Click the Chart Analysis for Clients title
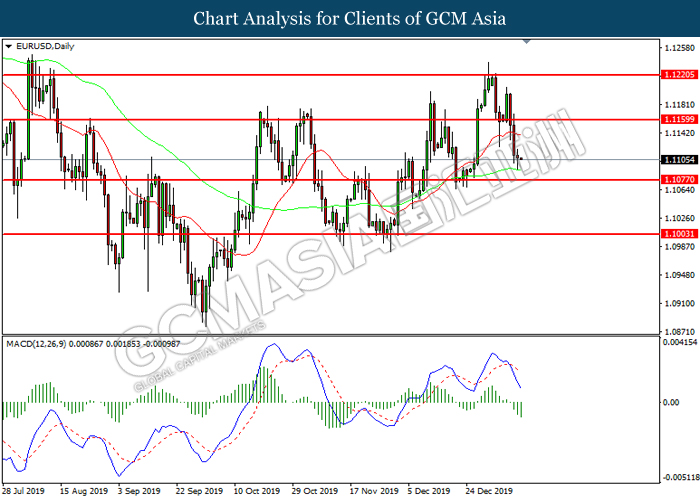Screen dimensions: 700x500 point(350,18)
